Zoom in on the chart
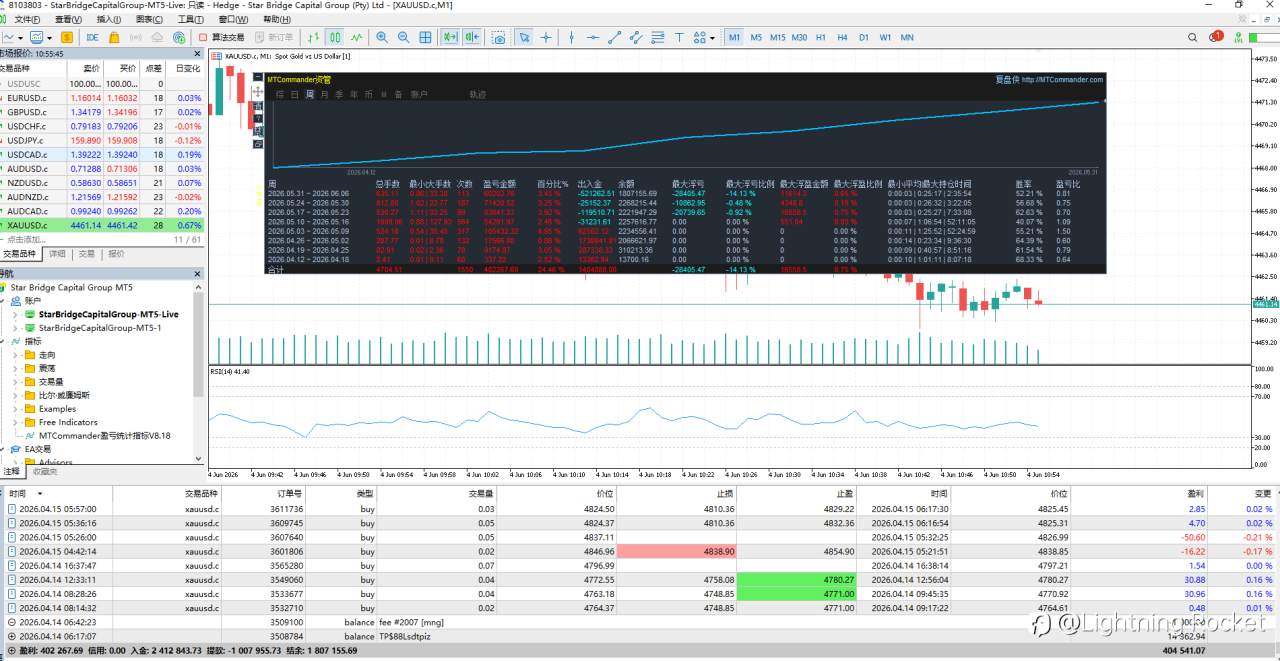Screen dimensions: 1280x661 click(382, 37)
